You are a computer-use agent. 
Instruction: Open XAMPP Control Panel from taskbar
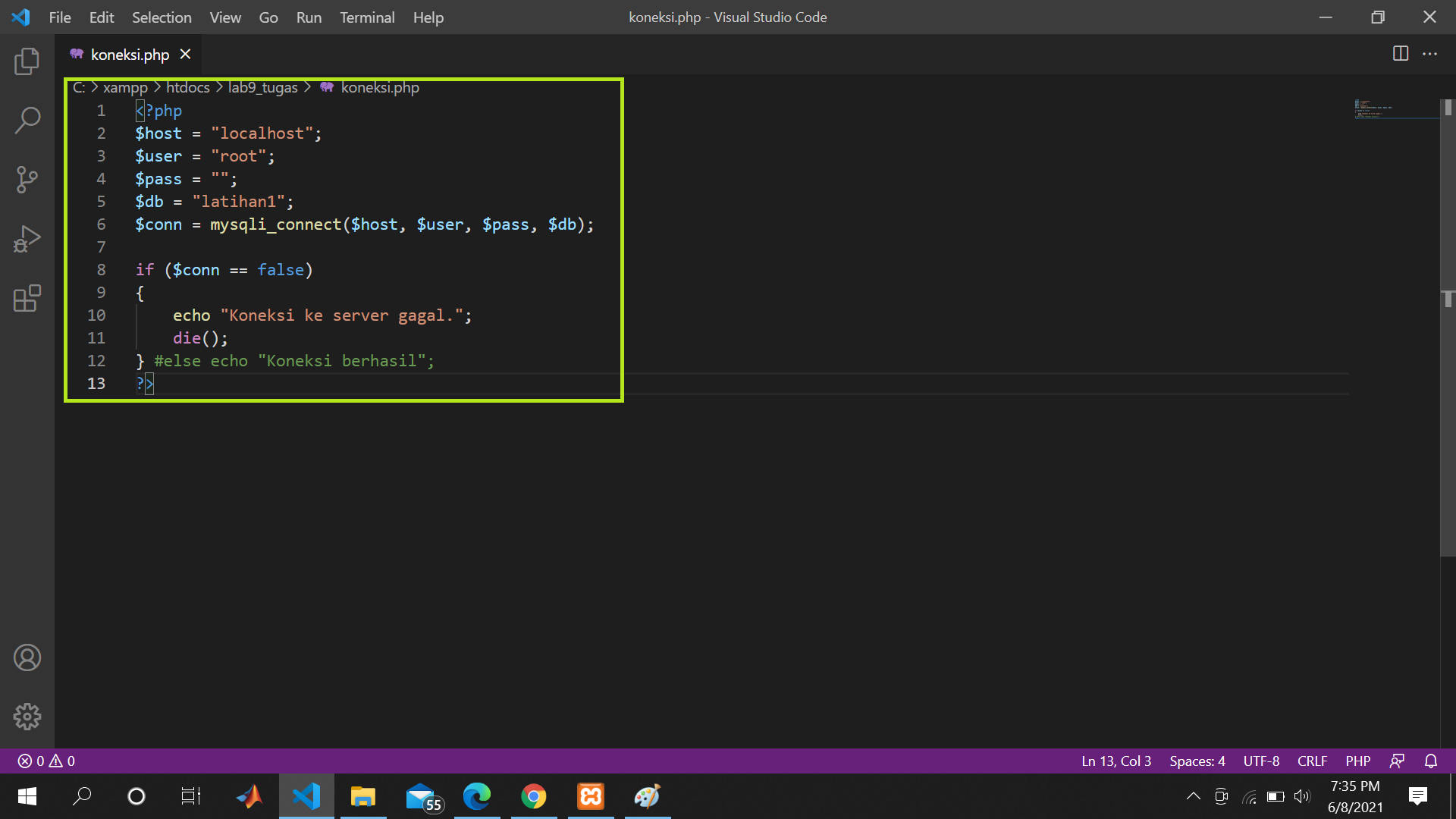pos(591,796)
